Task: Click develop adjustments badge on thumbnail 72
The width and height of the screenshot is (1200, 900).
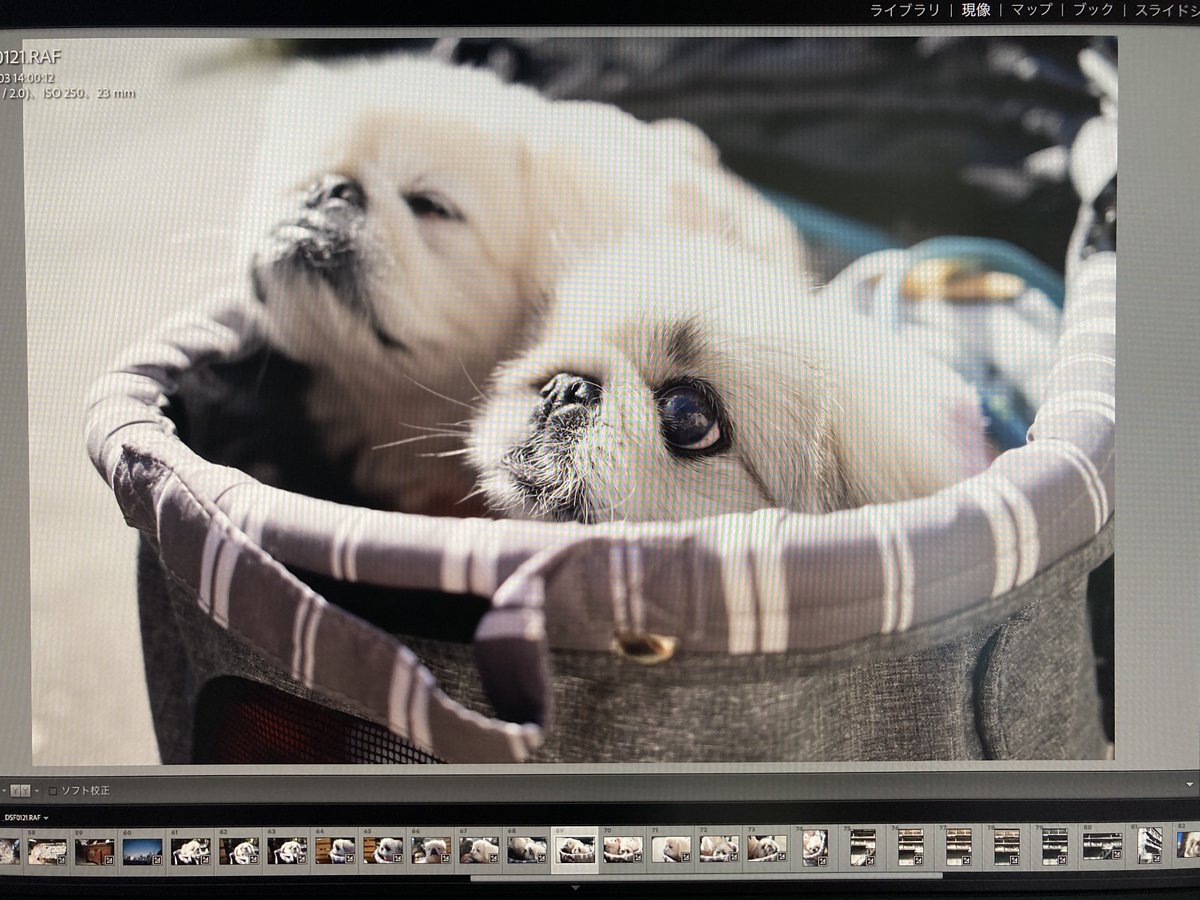Action: click(733, 856)
